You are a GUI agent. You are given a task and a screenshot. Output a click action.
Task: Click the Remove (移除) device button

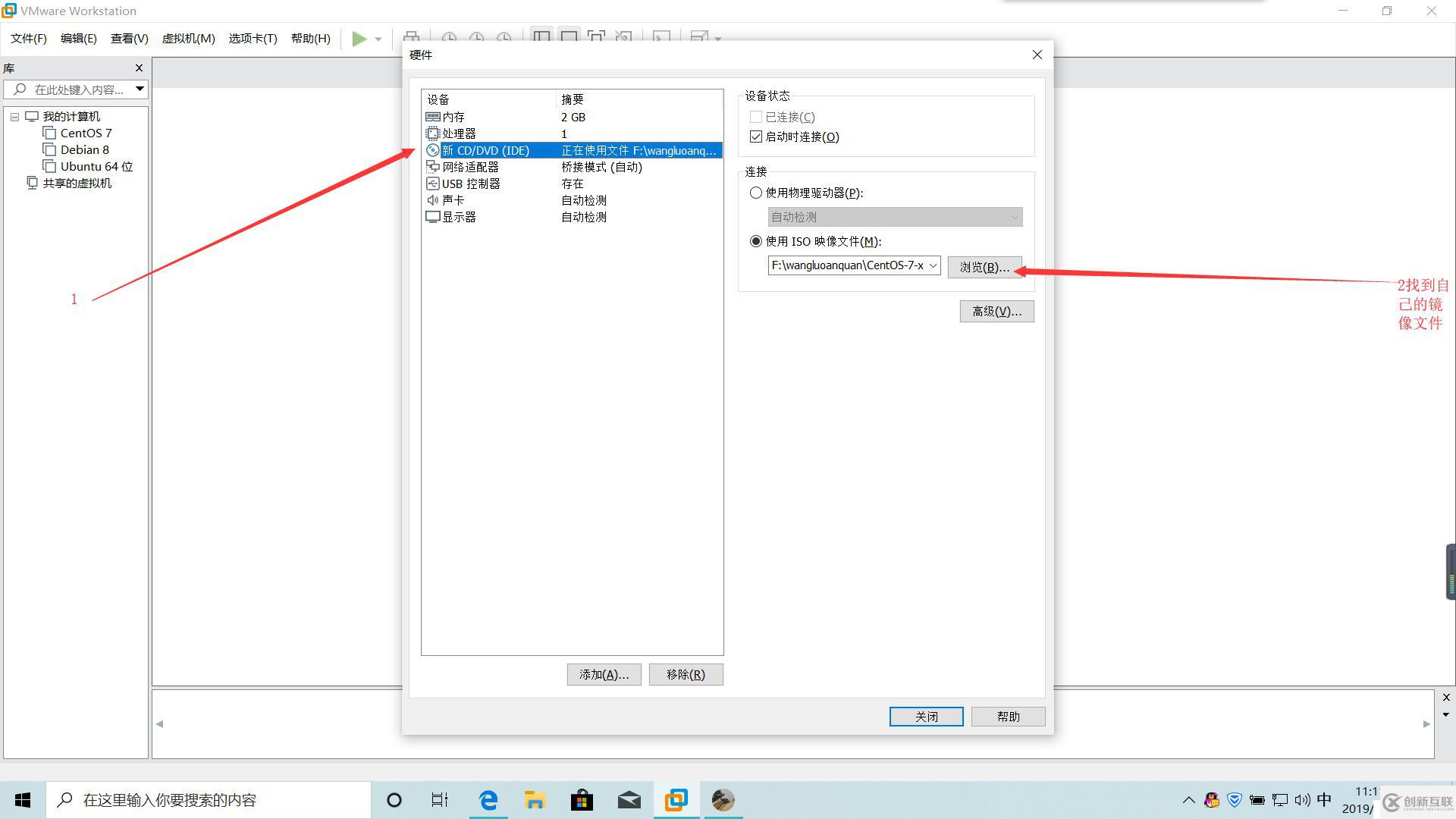[686, 674]
